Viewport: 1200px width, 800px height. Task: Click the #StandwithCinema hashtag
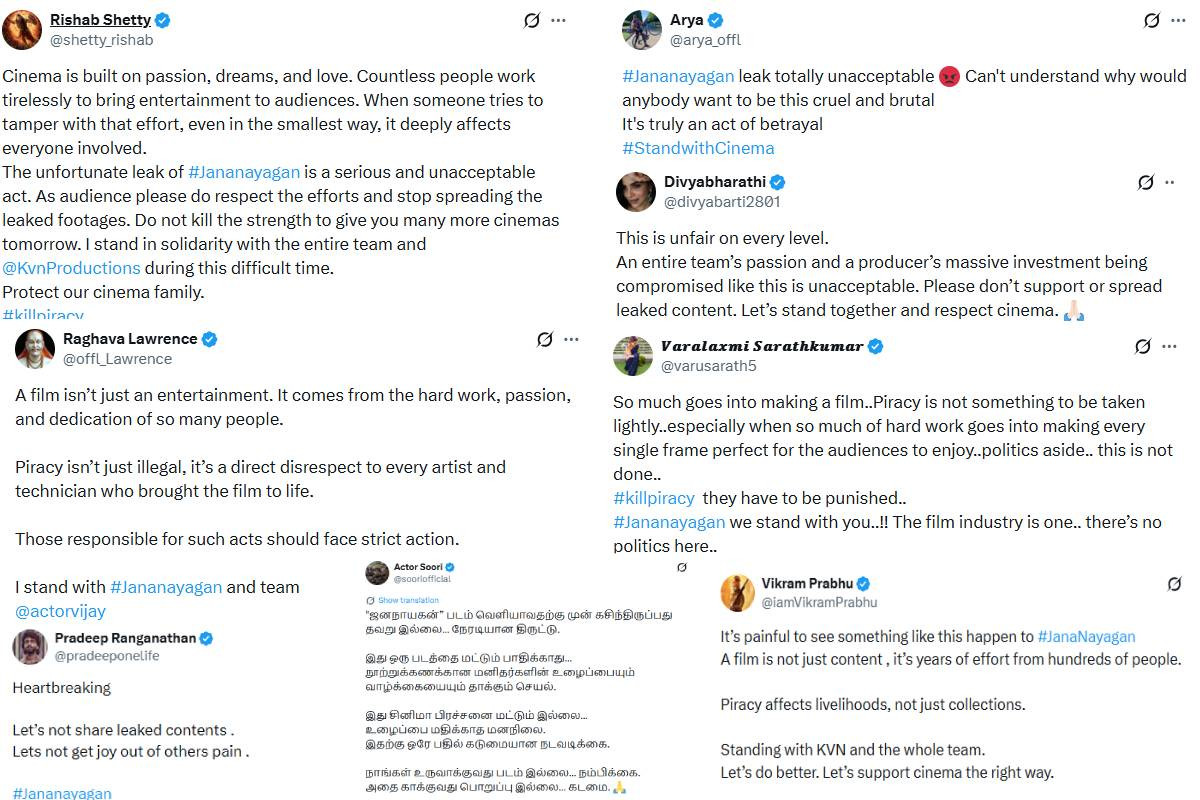click(698, 148)
